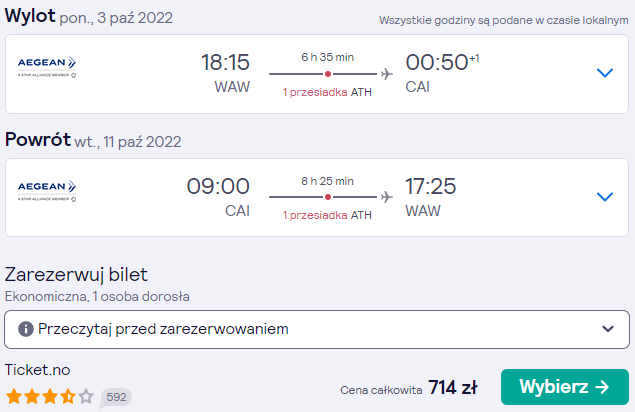
Task: Click the info icon before Przeczytaj
Action: tap(26, 329)
